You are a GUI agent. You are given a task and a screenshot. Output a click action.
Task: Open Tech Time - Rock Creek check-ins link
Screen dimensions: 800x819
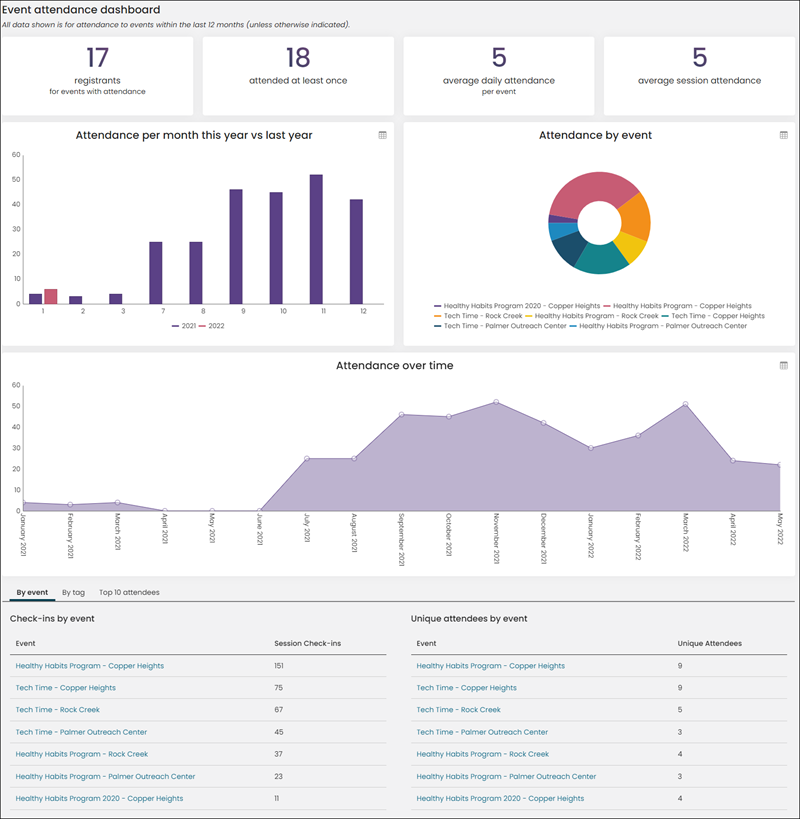pos(57,710)
